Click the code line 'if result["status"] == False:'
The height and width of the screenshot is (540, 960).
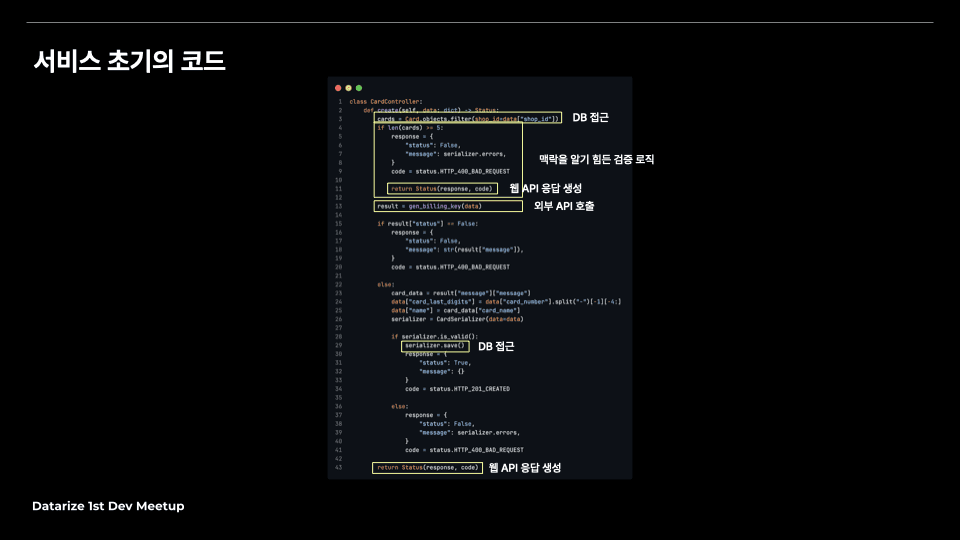pos(427,223)
